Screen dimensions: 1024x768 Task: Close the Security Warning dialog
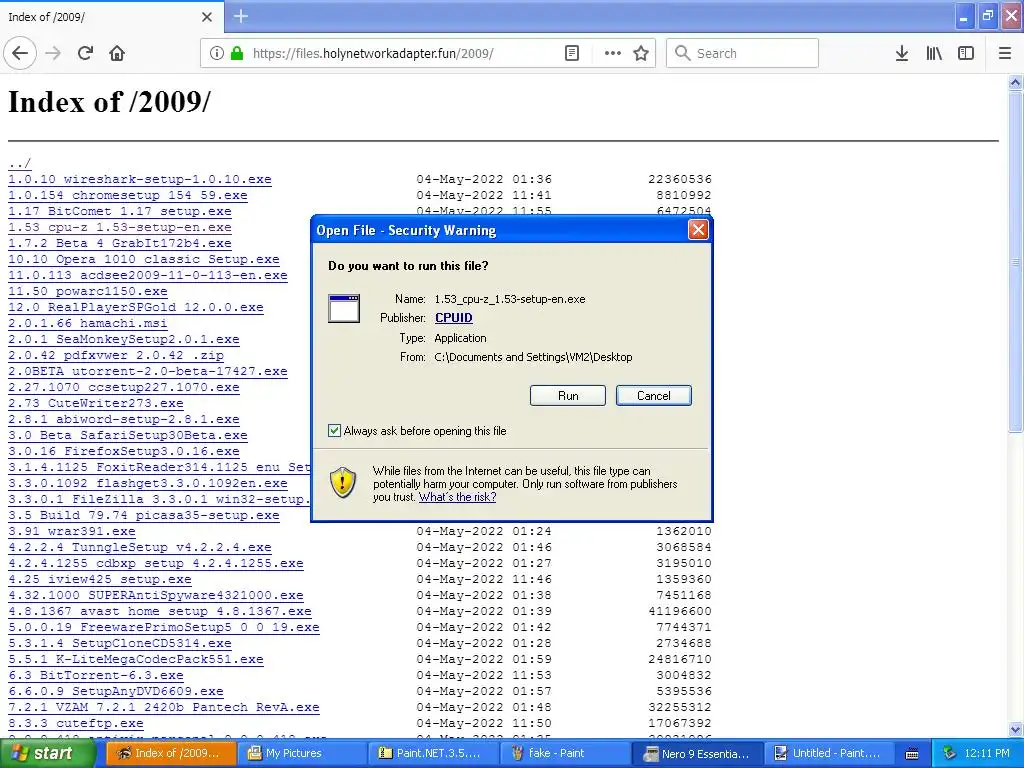click(698, 229)
